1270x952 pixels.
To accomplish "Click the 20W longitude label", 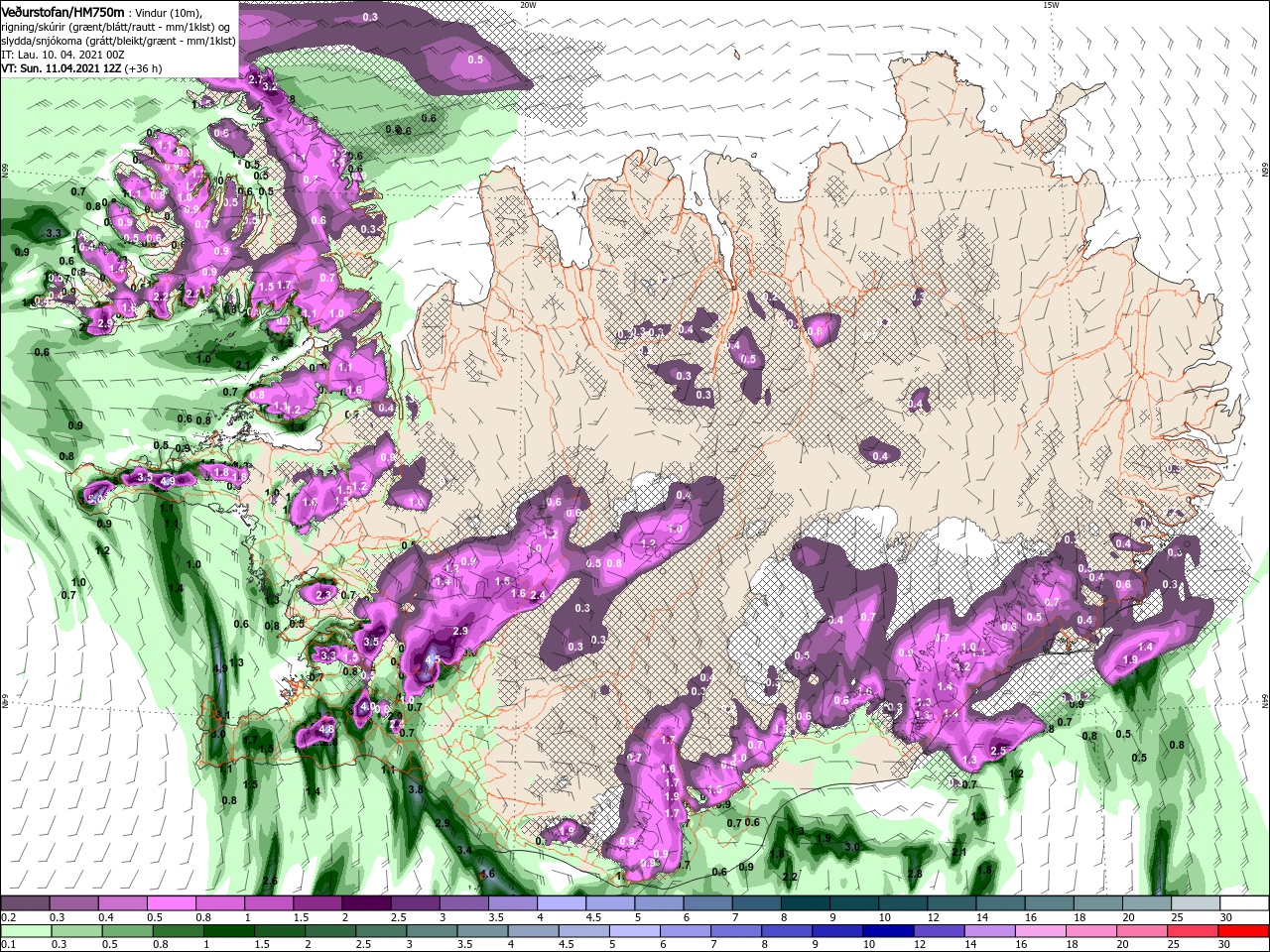I will click(528, 5).
